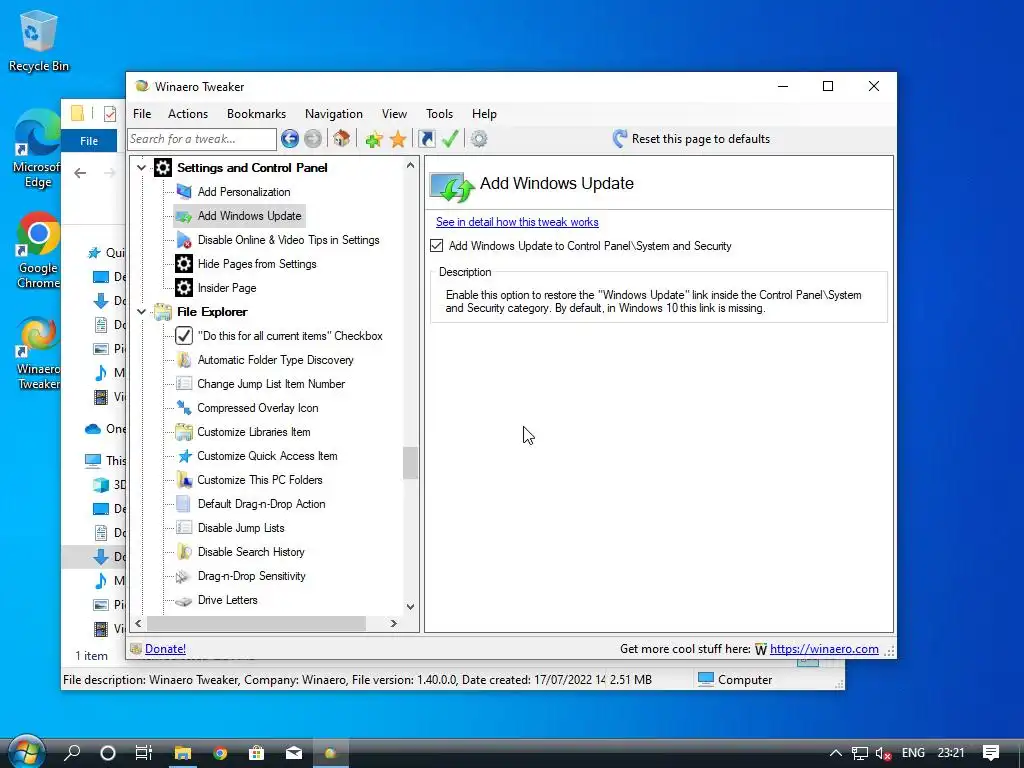Viewport: 1024px width, 768px height.
Task: Open Compressed Overlay Icon tweak
Action: [x=257, y=408]
